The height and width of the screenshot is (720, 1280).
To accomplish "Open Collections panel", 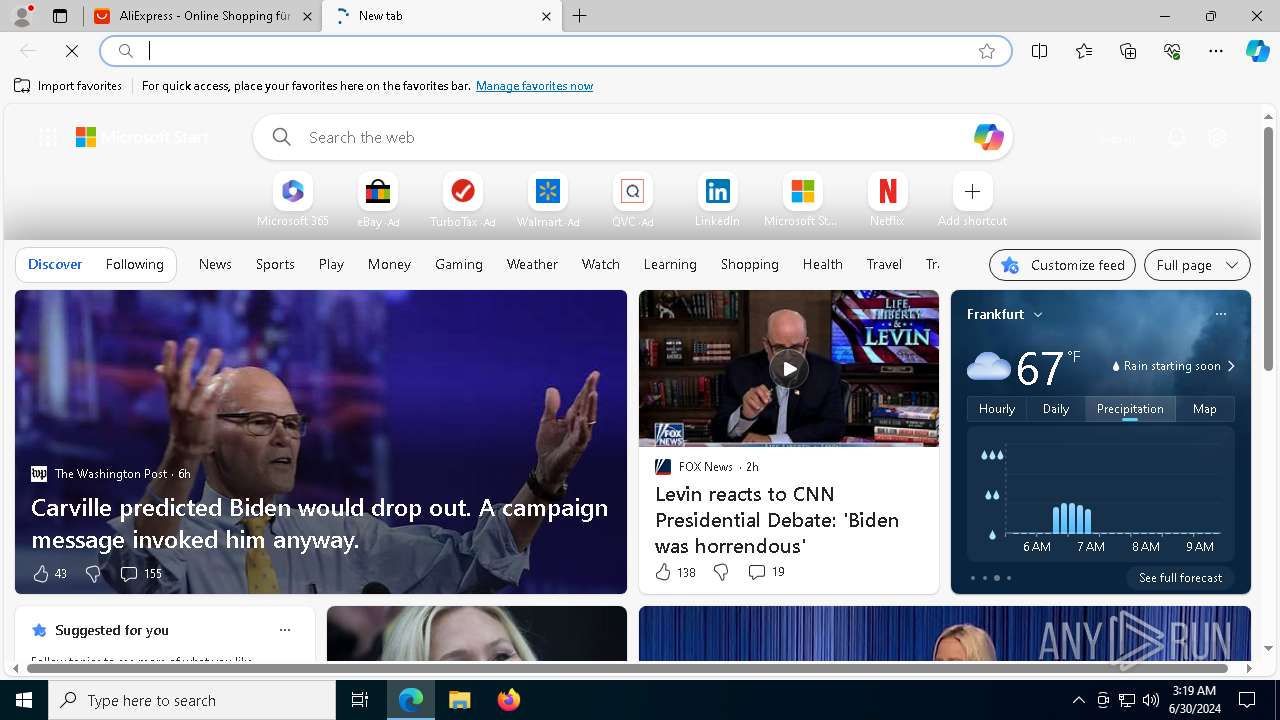I will point(1128,51).
